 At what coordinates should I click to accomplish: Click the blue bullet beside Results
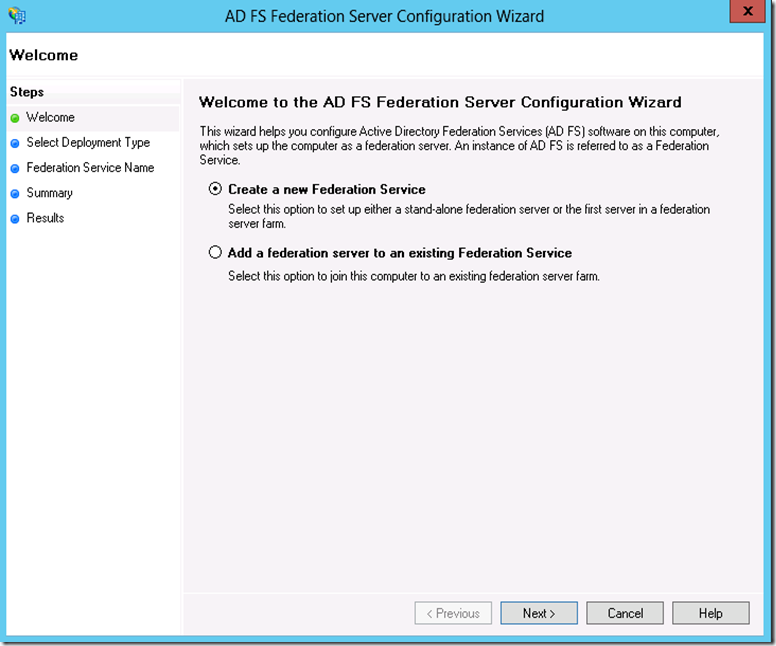pyautogui.click(x=15, y=218)
